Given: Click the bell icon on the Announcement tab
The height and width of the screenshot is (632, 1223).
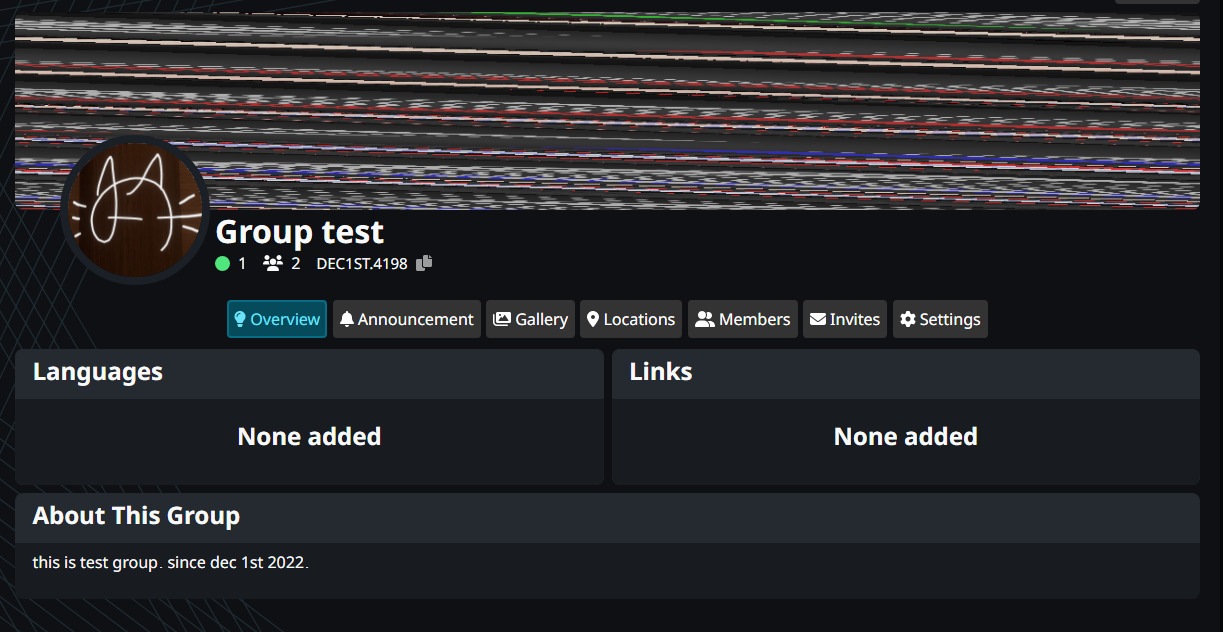Looking at the screenshot, I should click(347, 320).
